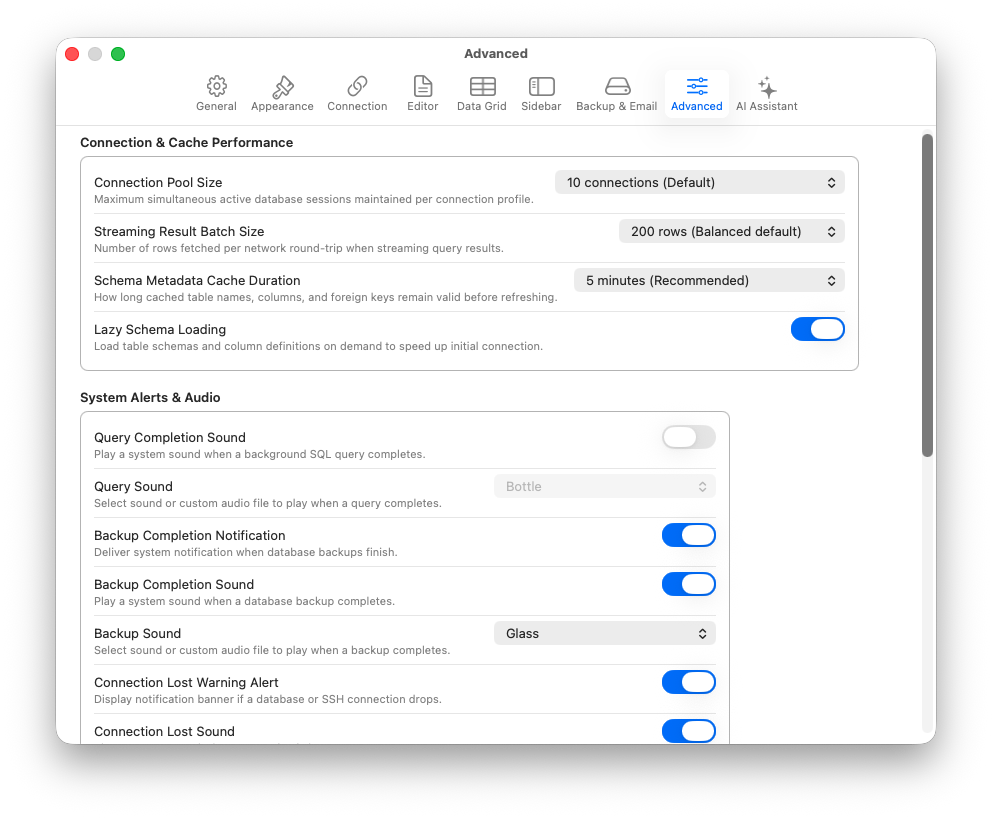Switch to the Appearance tab label

coord(282,106)
